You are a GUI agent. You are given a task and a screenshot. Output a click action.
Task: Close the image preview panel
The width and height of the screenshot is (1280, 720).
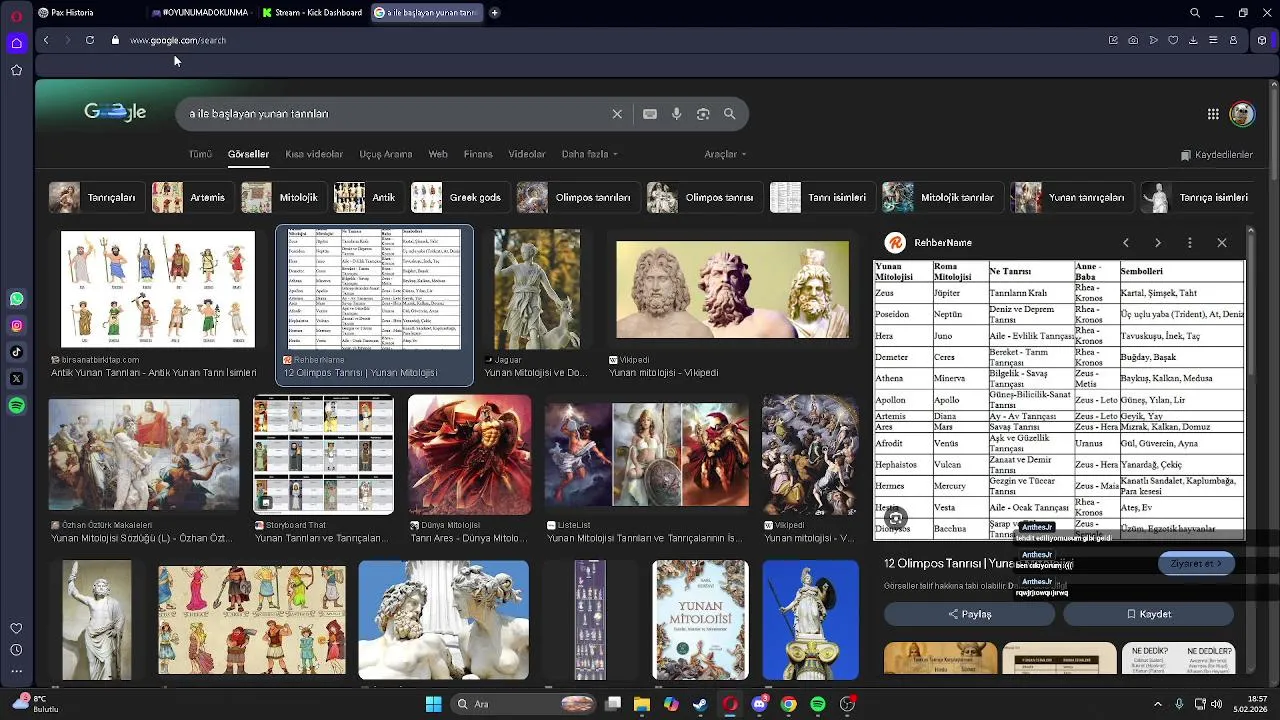point(1222,243)
